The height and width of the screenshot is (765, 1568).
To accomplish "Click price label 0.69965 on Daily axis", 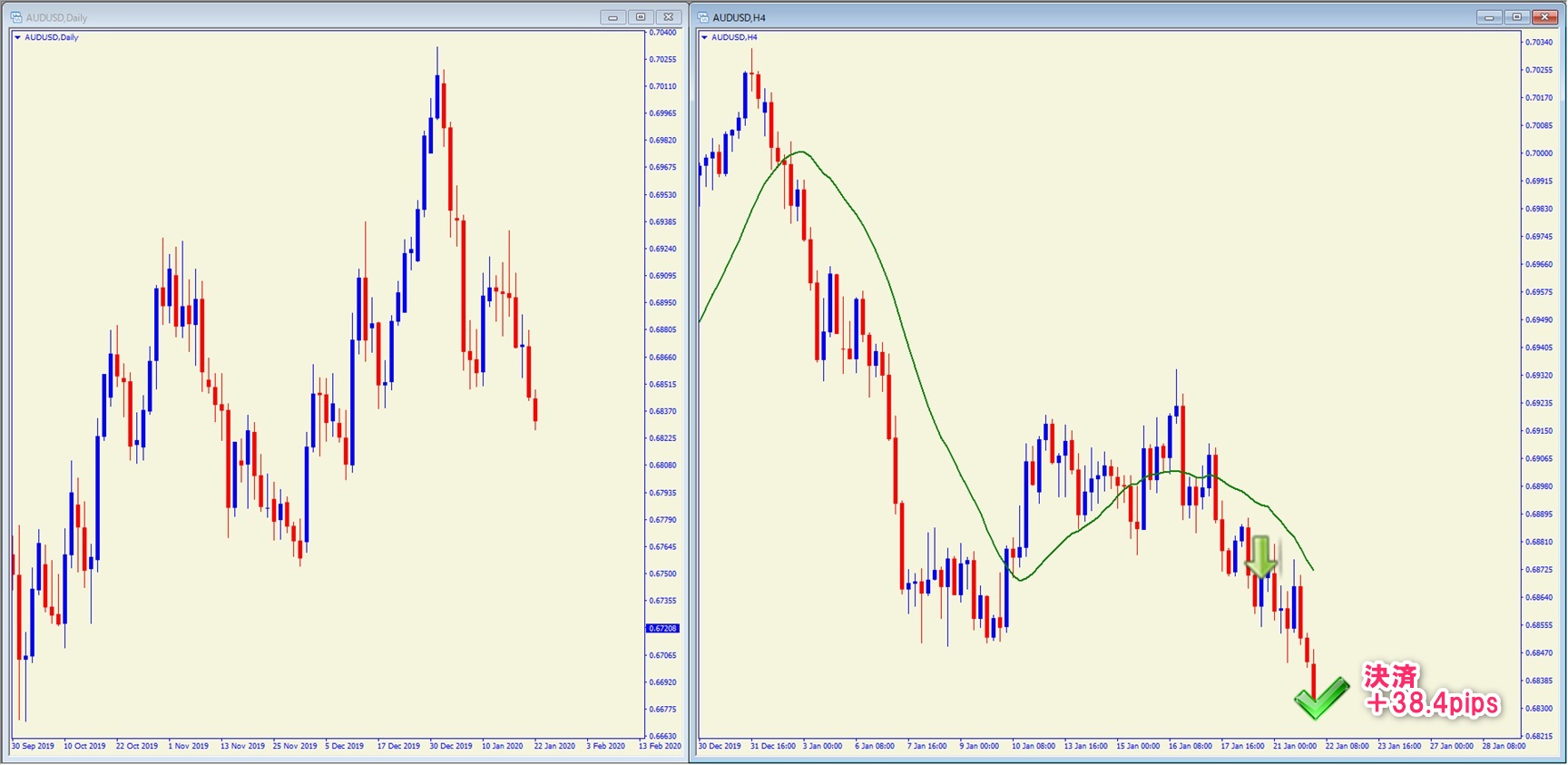I will pyautogui.click(x=662, y=113).
